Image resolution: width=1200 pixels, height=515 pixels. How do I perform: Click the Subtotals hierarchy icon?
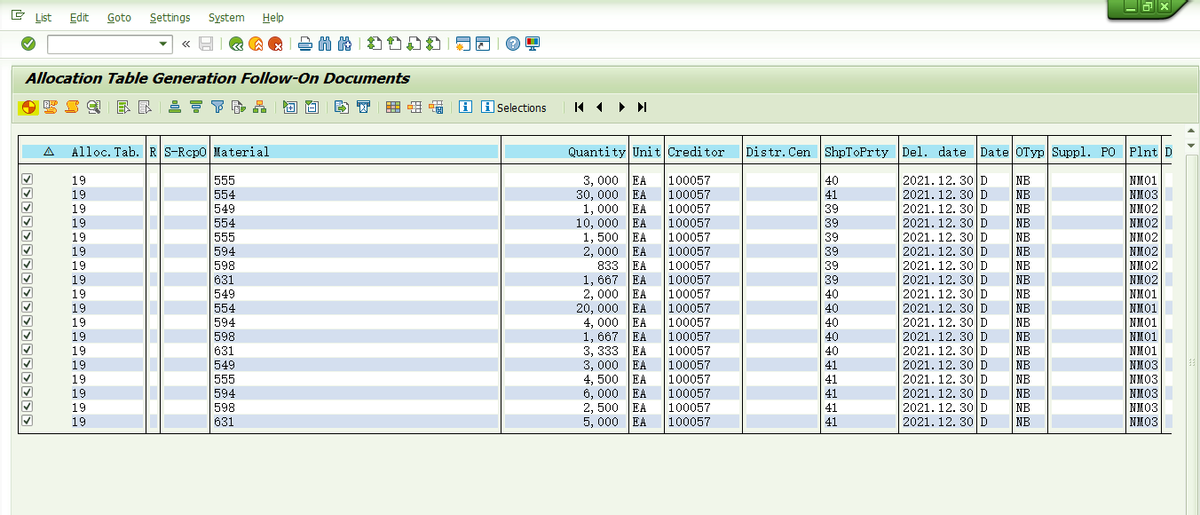click(x=258, y=107)
